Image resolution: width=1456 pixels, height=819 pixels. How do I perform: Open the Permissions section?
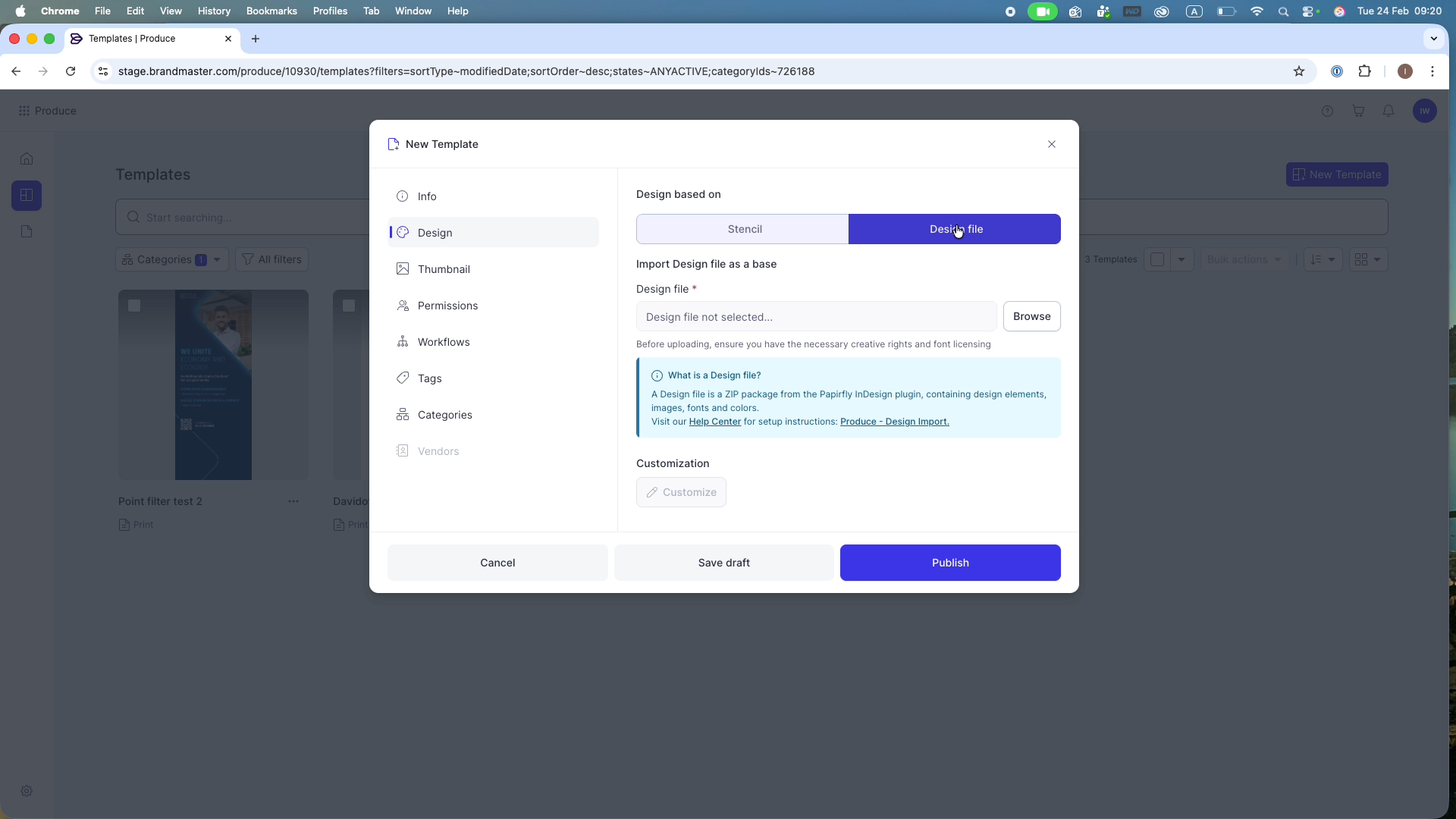coord(493,306)
